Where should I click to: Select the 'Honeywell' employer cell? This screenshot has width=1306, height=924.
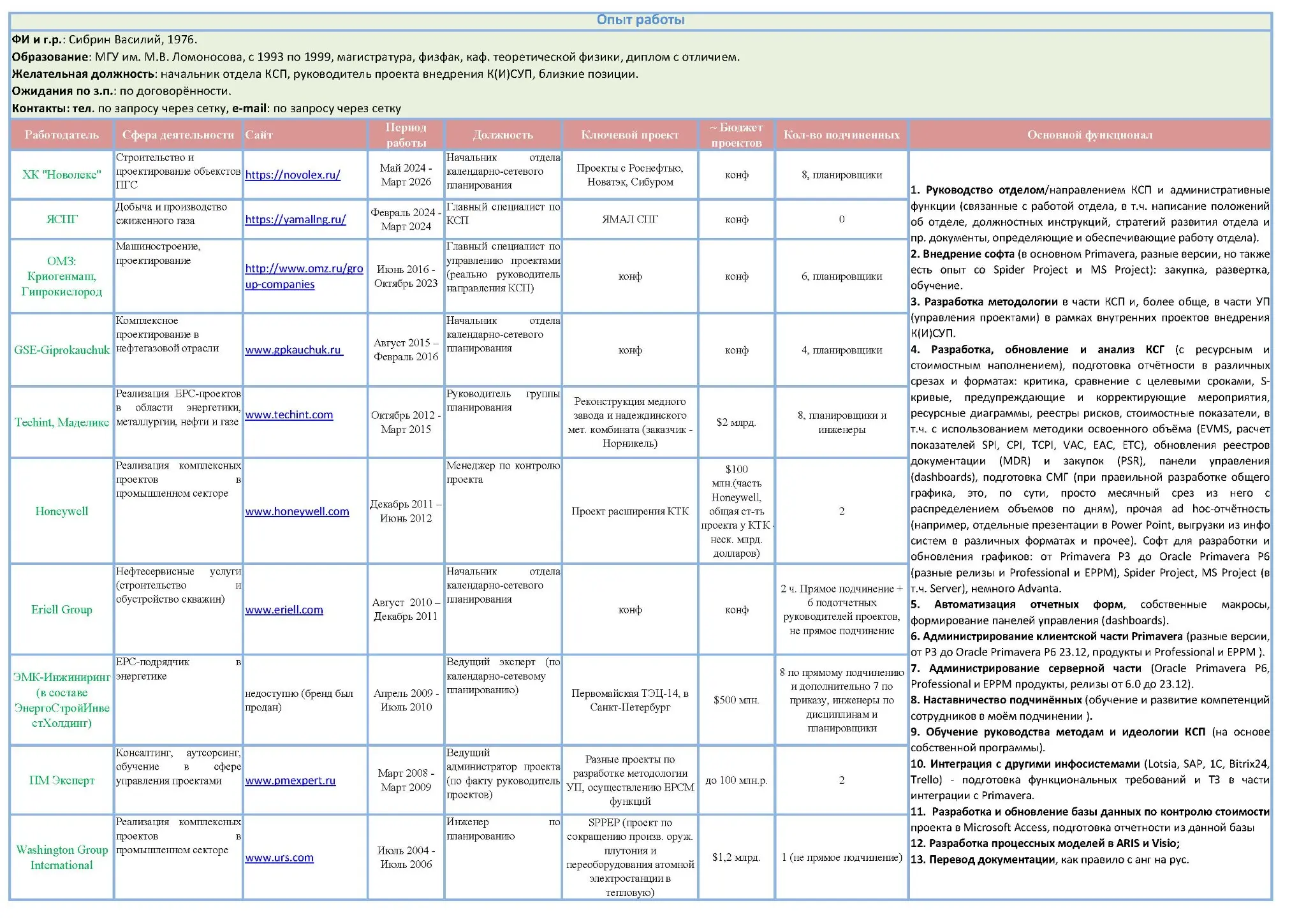point(62,511)
